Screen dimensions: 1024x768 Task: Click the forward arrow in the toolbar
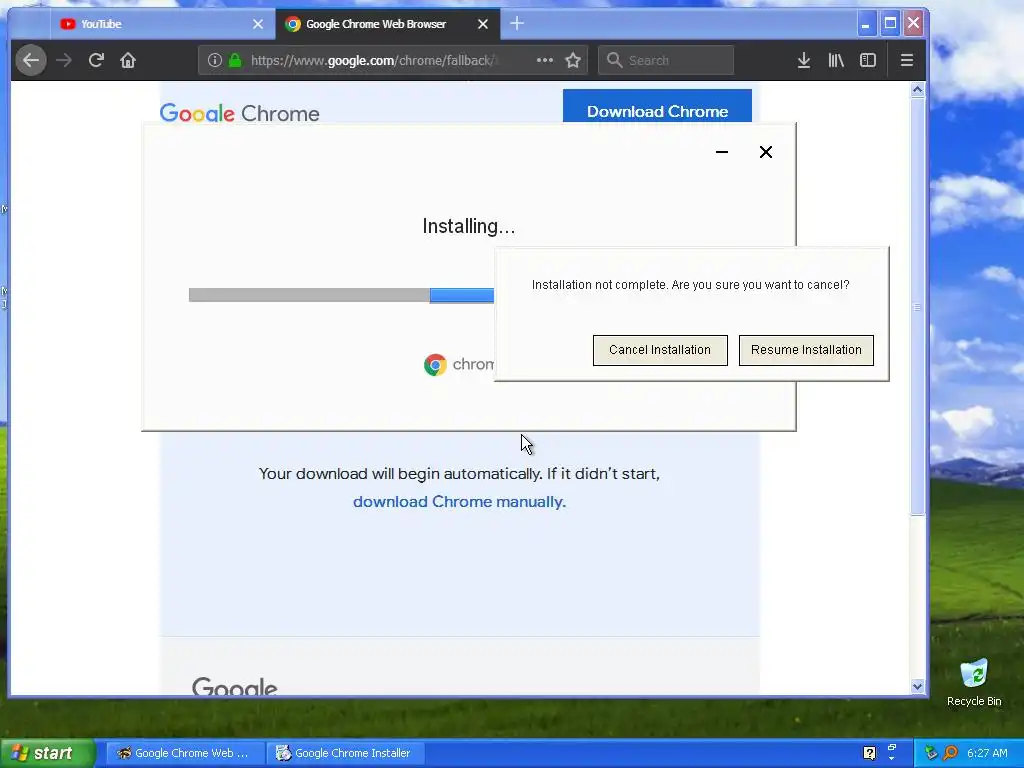coord(64,61)
